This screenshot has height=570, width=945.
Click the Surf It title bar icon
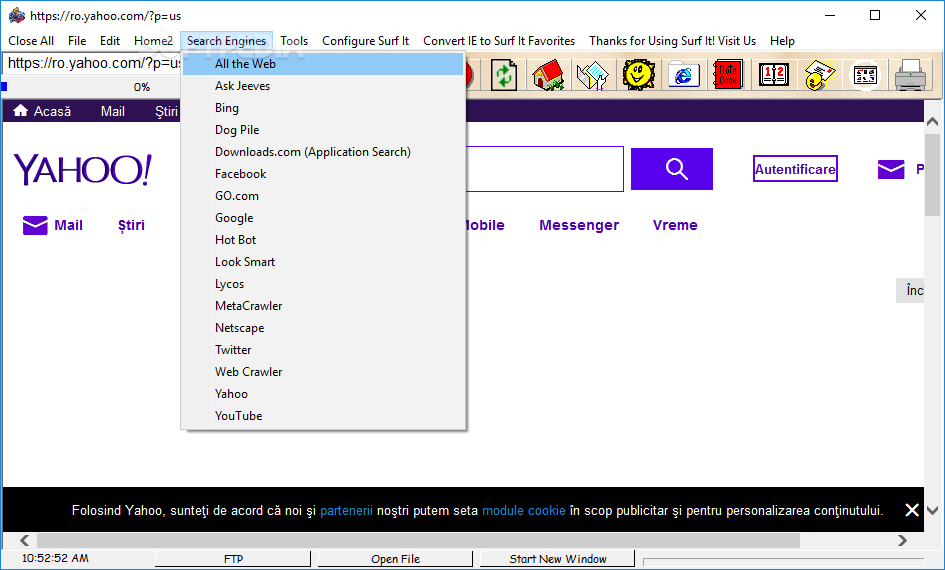click(16, 15)
